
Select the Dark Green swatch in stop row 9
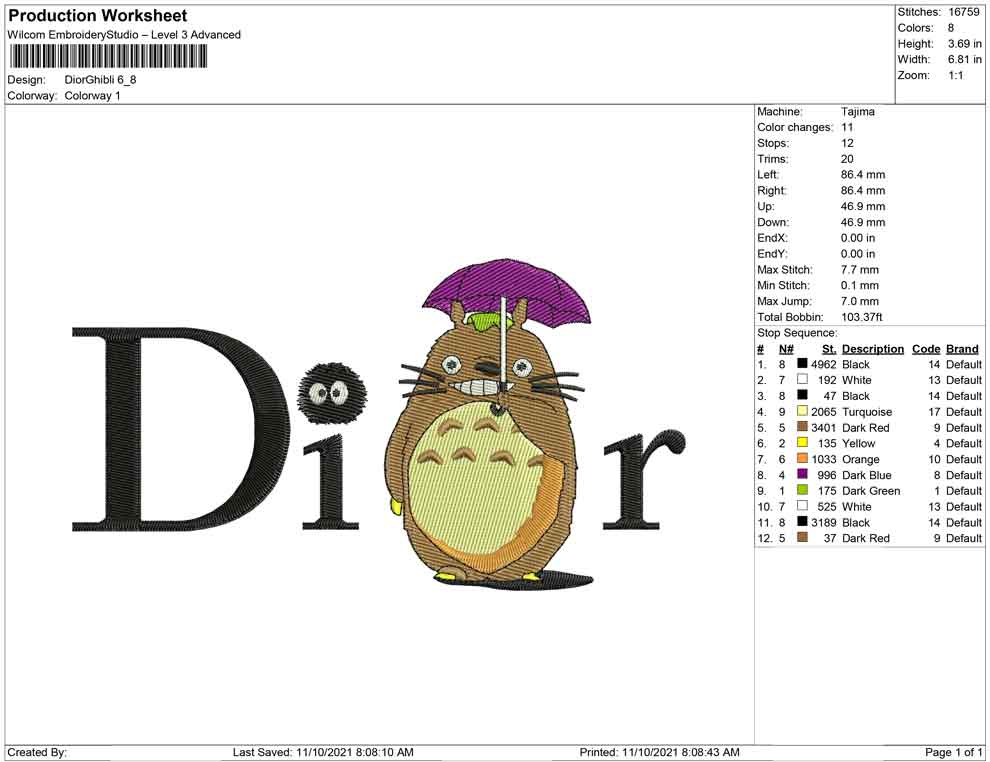pyautogui.click(x=802, y=490)
